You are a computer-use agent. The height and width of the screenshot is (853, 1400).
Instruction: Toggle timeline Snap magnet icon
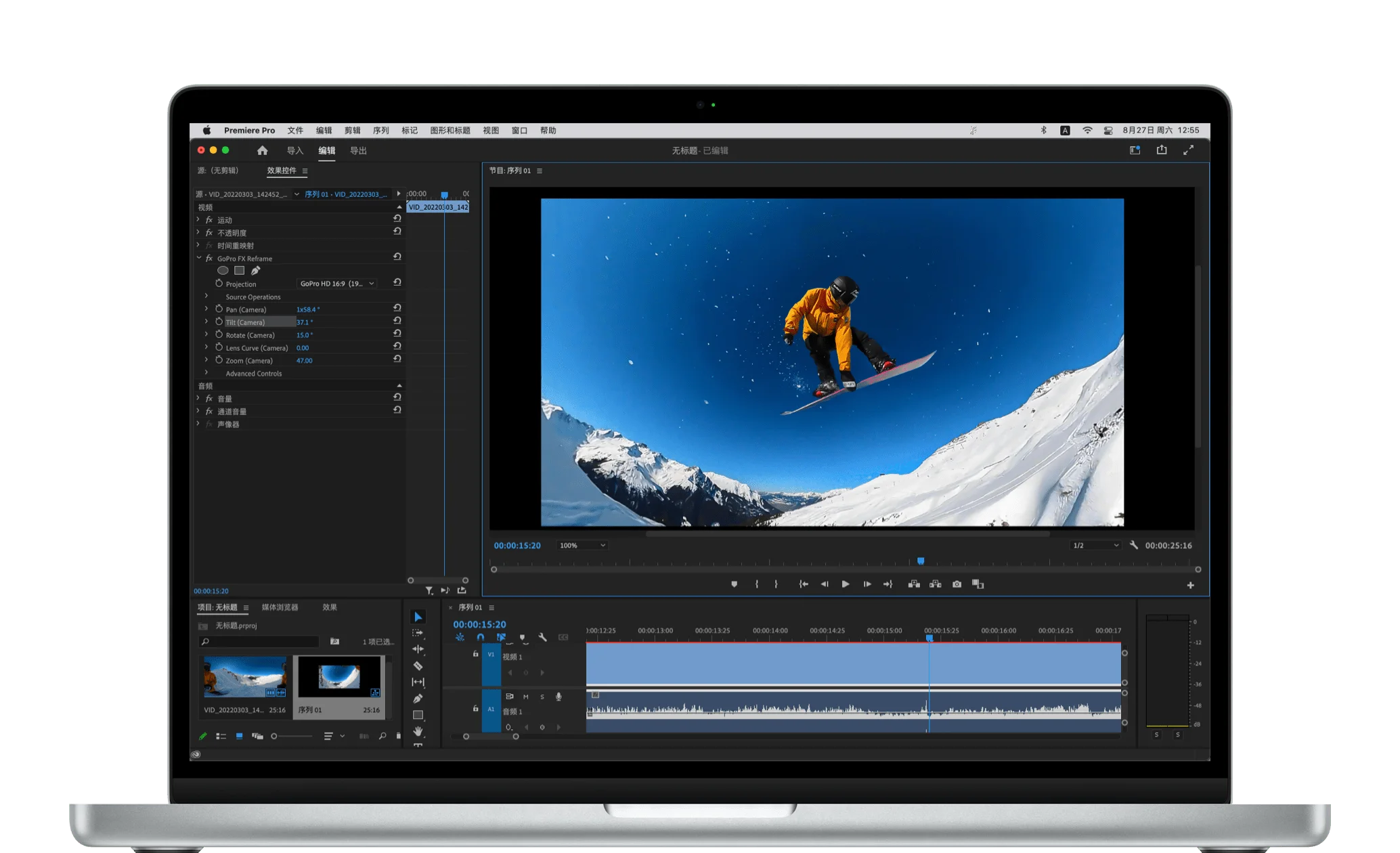click(x=480, y=637)
